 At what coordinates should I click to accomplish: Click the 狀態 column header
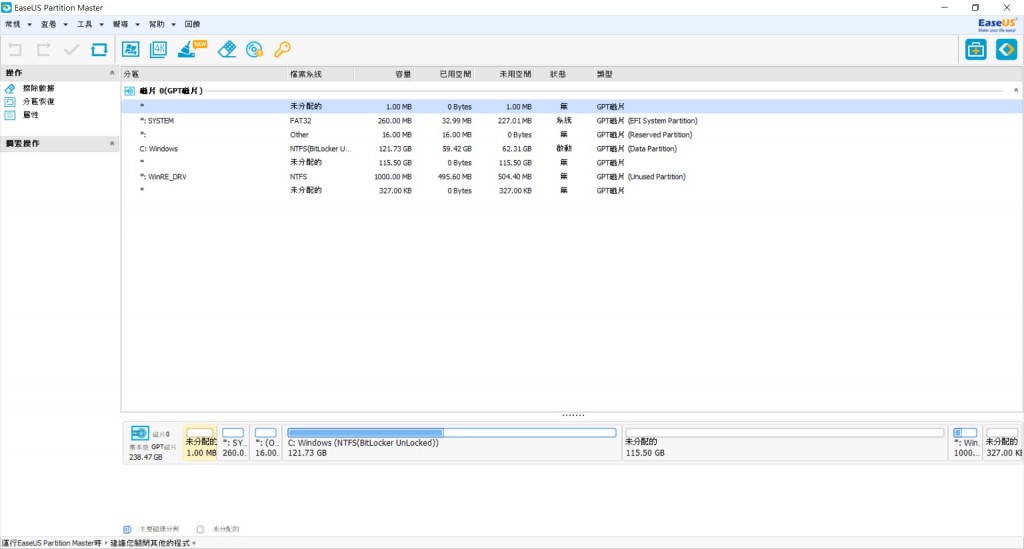(x=564, y=74)
